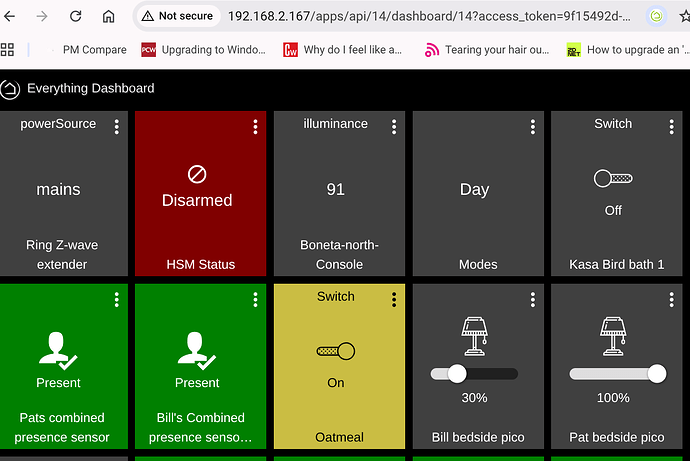The width and height of the screenshot is (690, 461).
Task: Click Bill's Combined presence person icon
Action: coord(197,349)
